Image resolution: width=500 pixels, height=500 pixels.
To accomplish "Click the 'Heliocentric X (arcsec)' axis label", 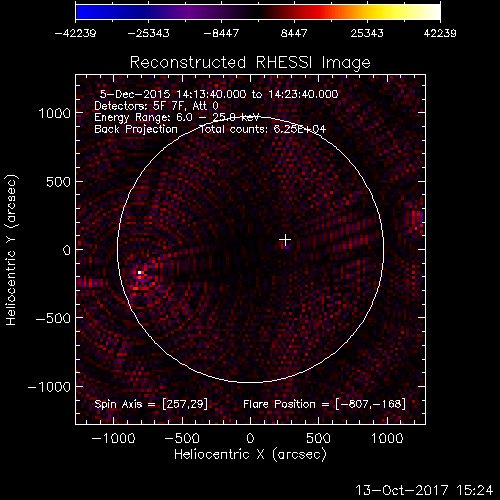I will [250, 454].
